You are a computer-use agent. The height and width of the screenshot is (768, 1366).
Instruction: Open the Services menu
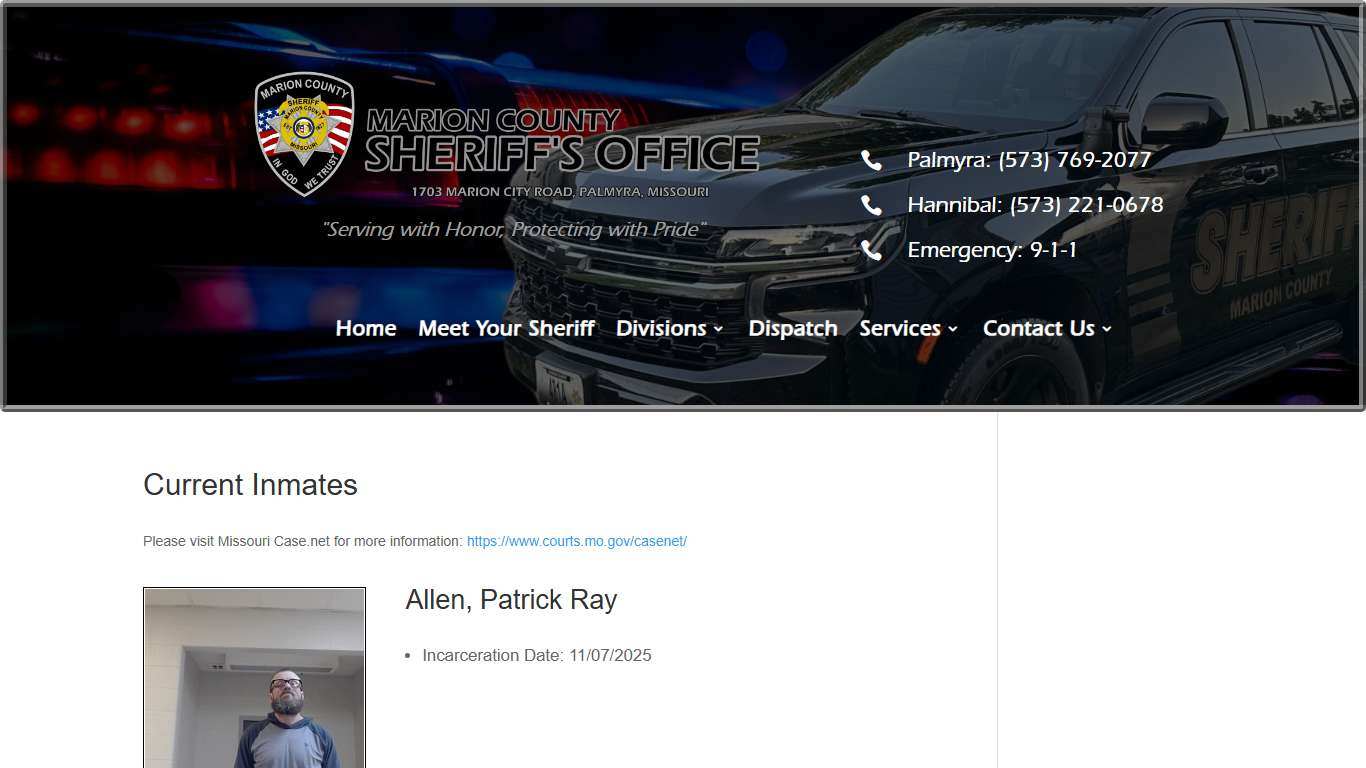coord(900,328)
